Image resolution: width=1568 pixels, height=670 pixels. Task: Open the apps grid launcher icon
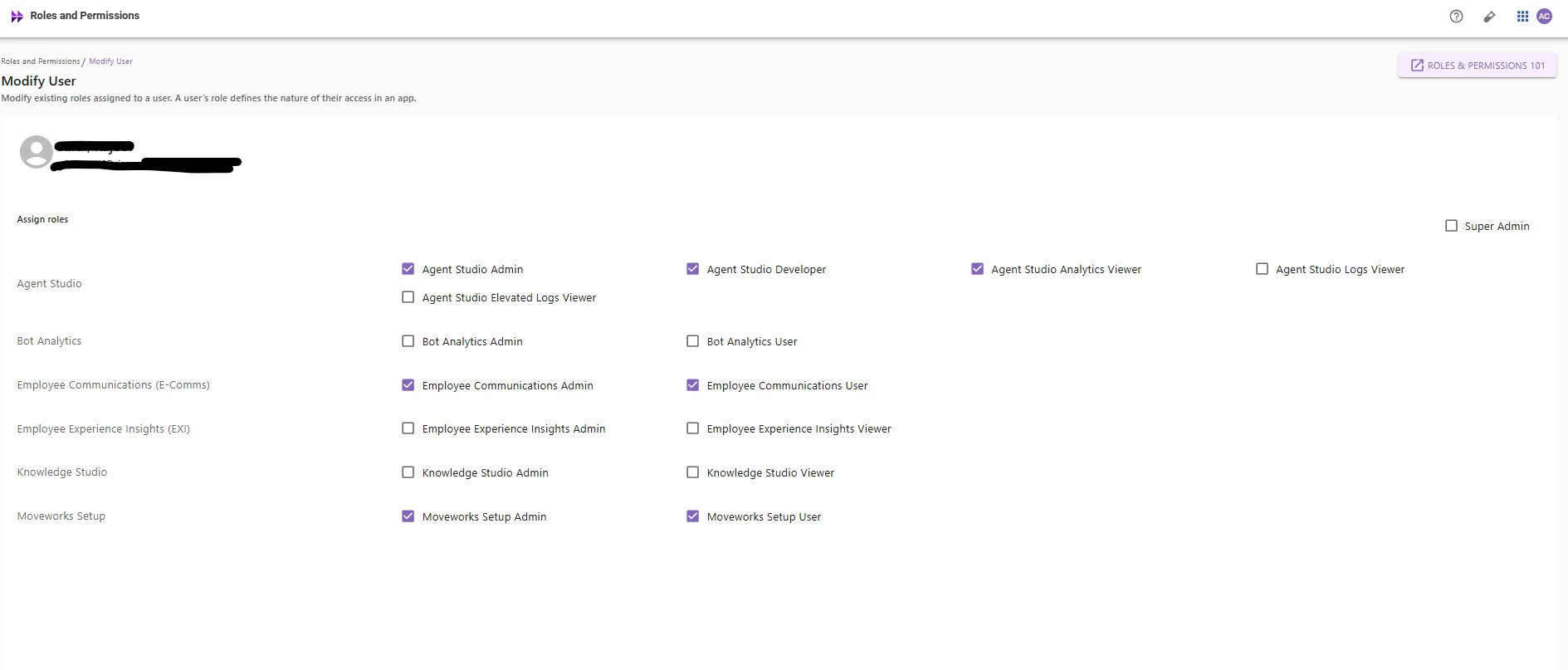pyautogui.click(x=1522, y=16)
